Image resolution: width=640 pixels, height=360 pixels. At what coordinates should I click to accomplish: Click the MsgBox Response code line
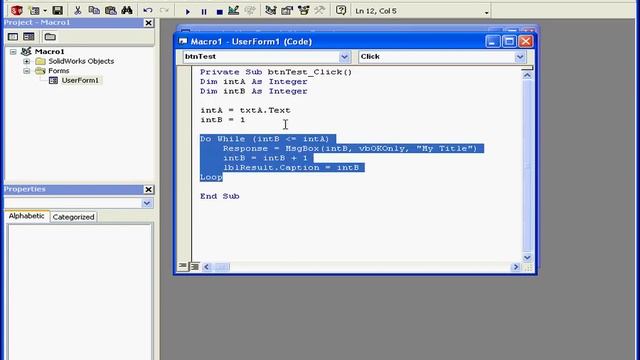350,149
